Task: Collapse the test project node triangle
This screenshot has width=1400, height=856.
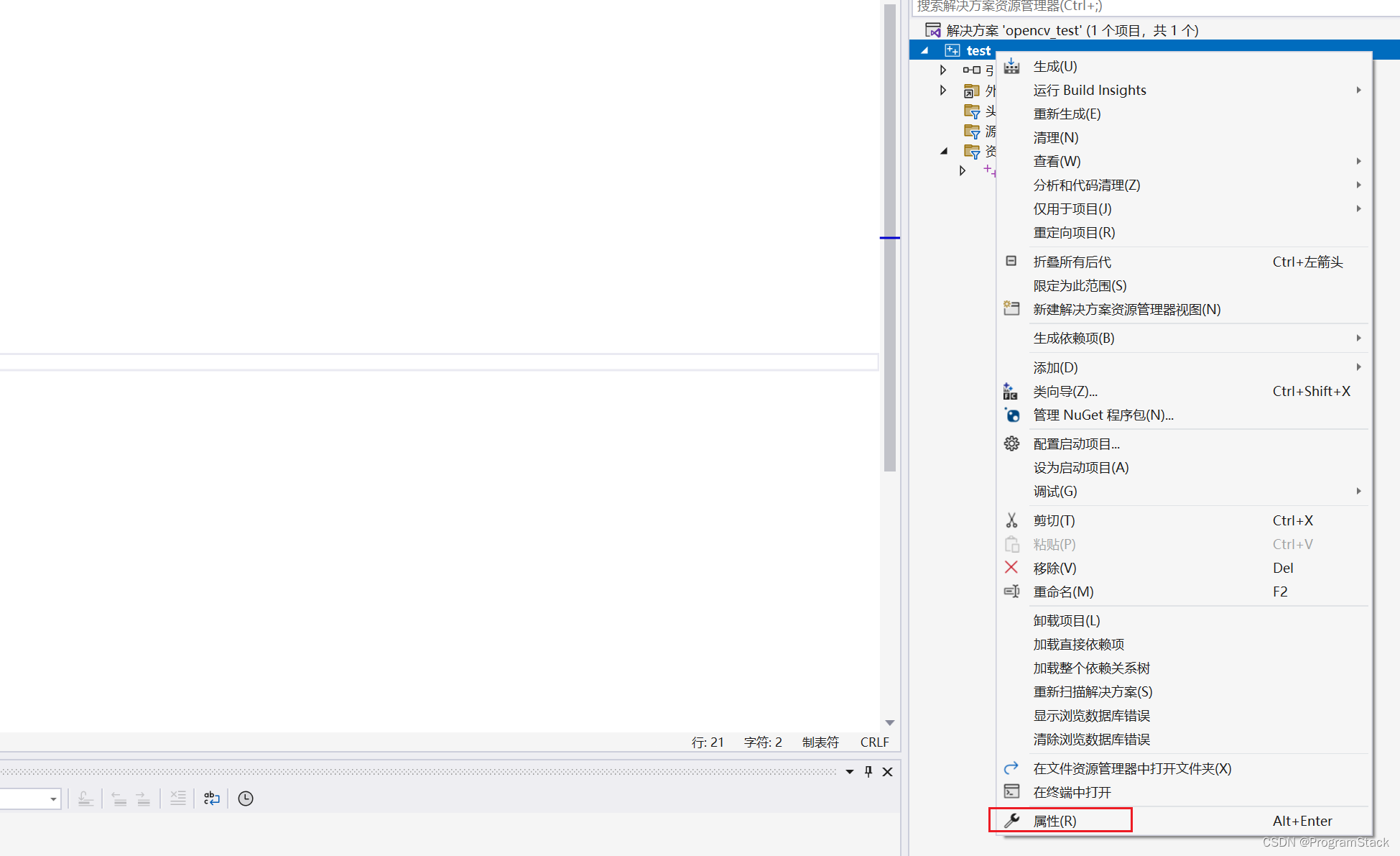Action: [x=924, y=50]
